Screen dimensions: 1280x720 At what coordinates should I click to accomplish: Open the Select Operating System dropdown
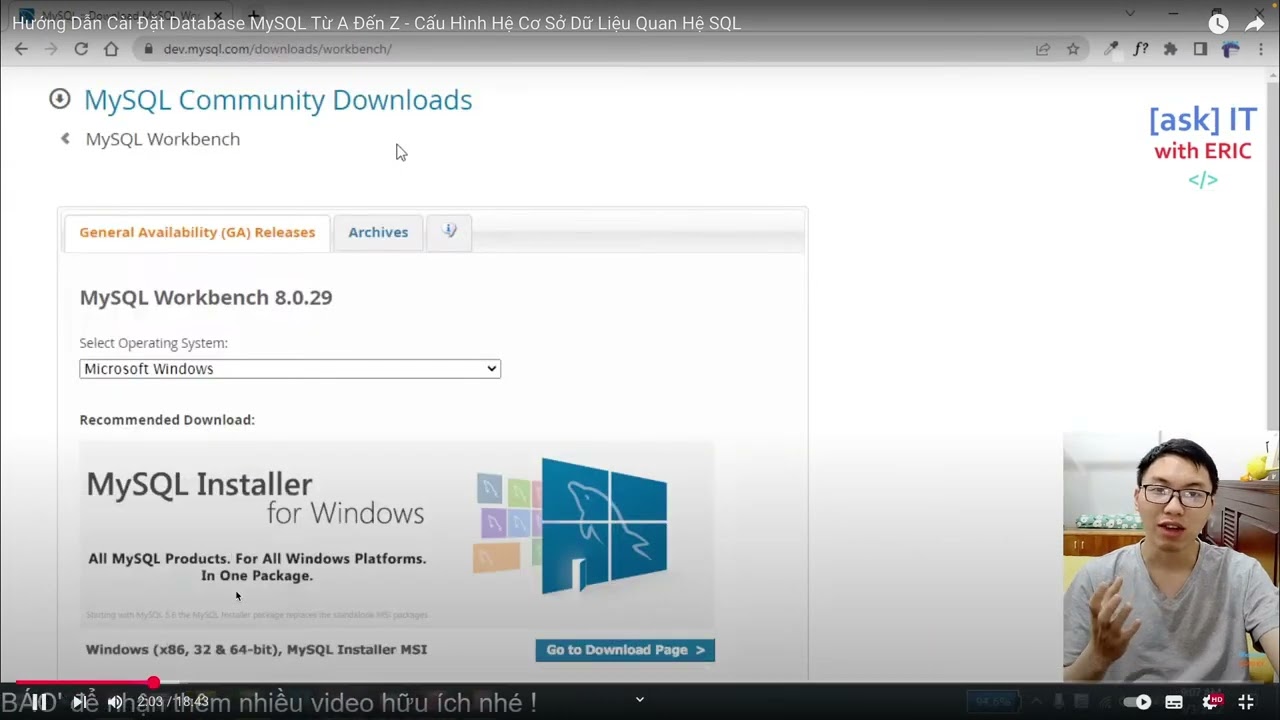(x=290, y=369)
